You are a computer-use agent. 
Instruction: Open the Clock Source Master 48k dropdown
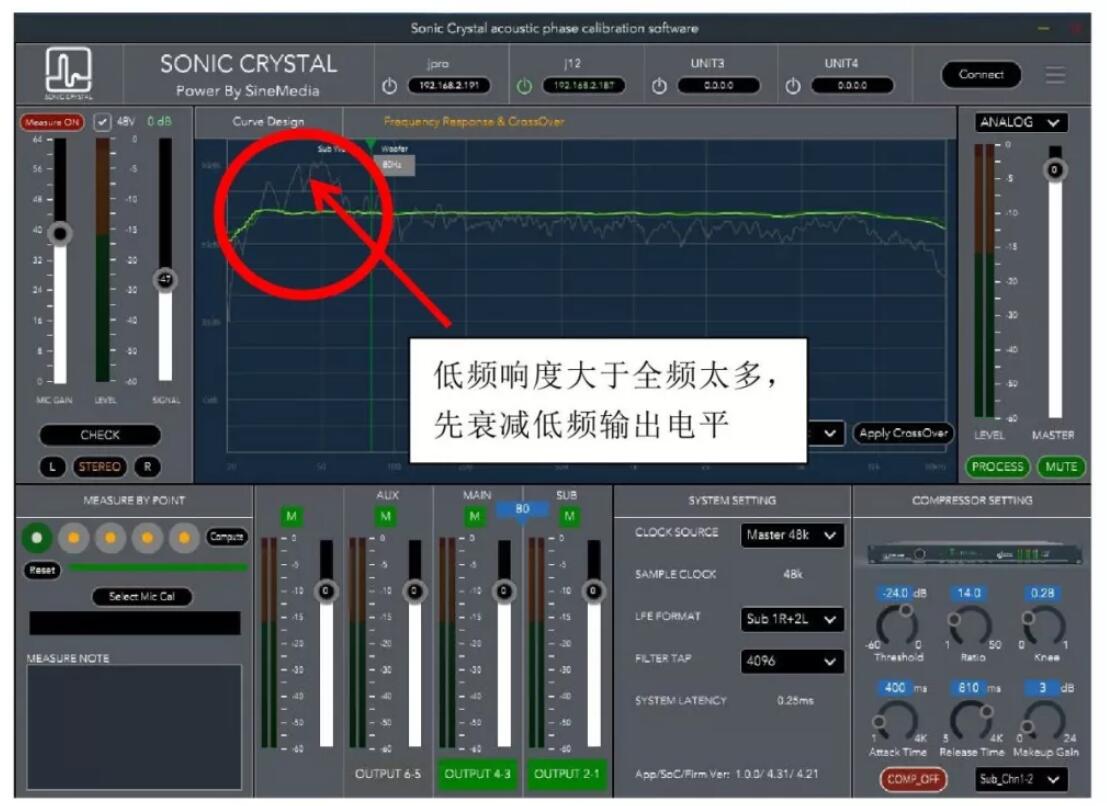792,536
